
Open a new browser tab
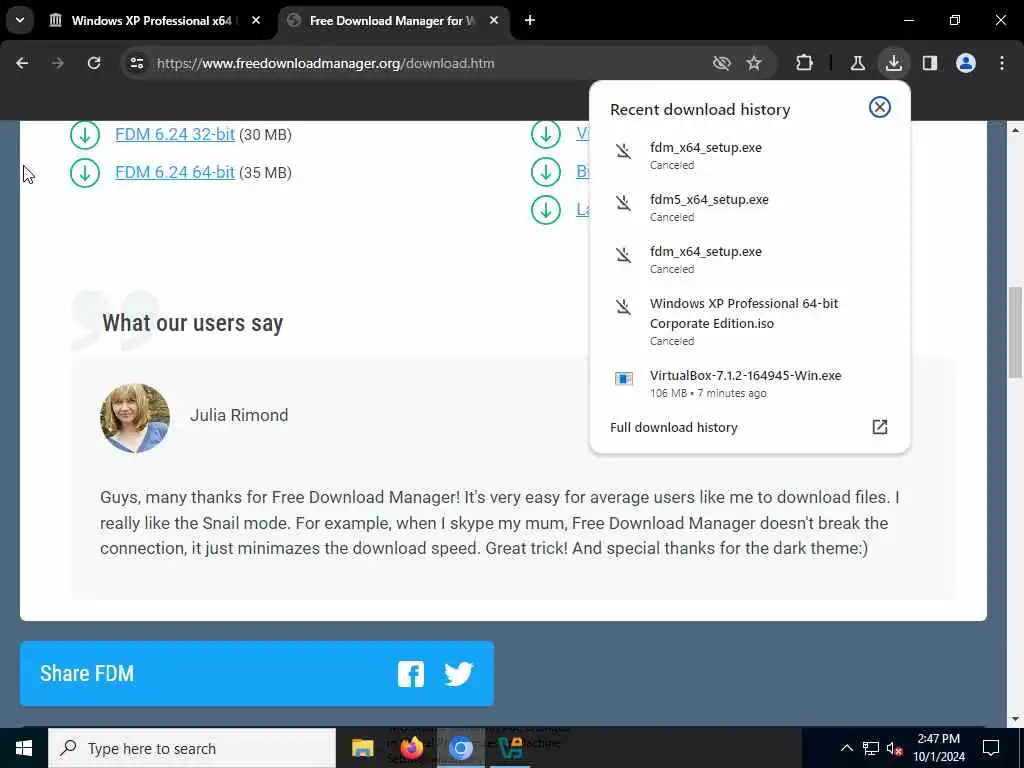[530, 20]
